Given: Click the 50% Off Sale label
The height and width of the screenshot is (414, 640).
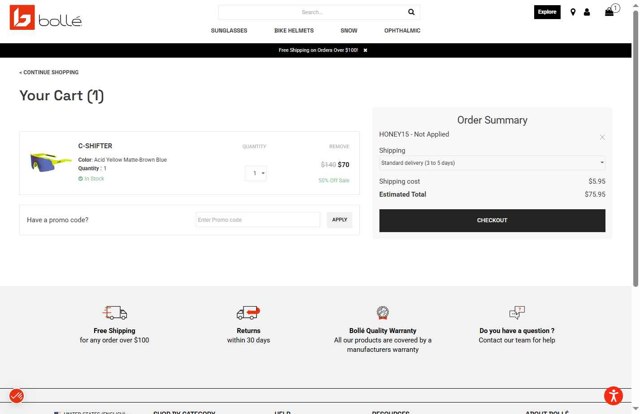Looking at the screenshot, I should tap(334, 180).
